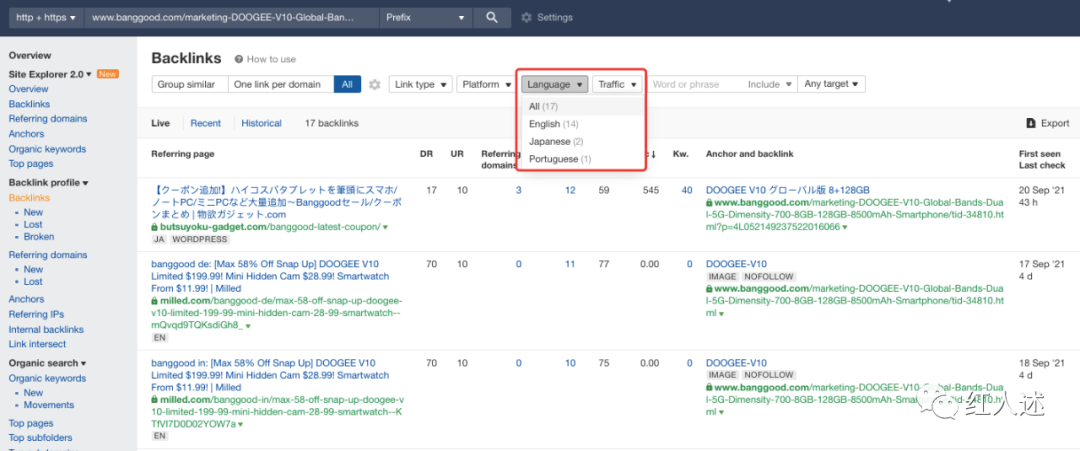Select the All backlinks toggle

coord(347,85)
